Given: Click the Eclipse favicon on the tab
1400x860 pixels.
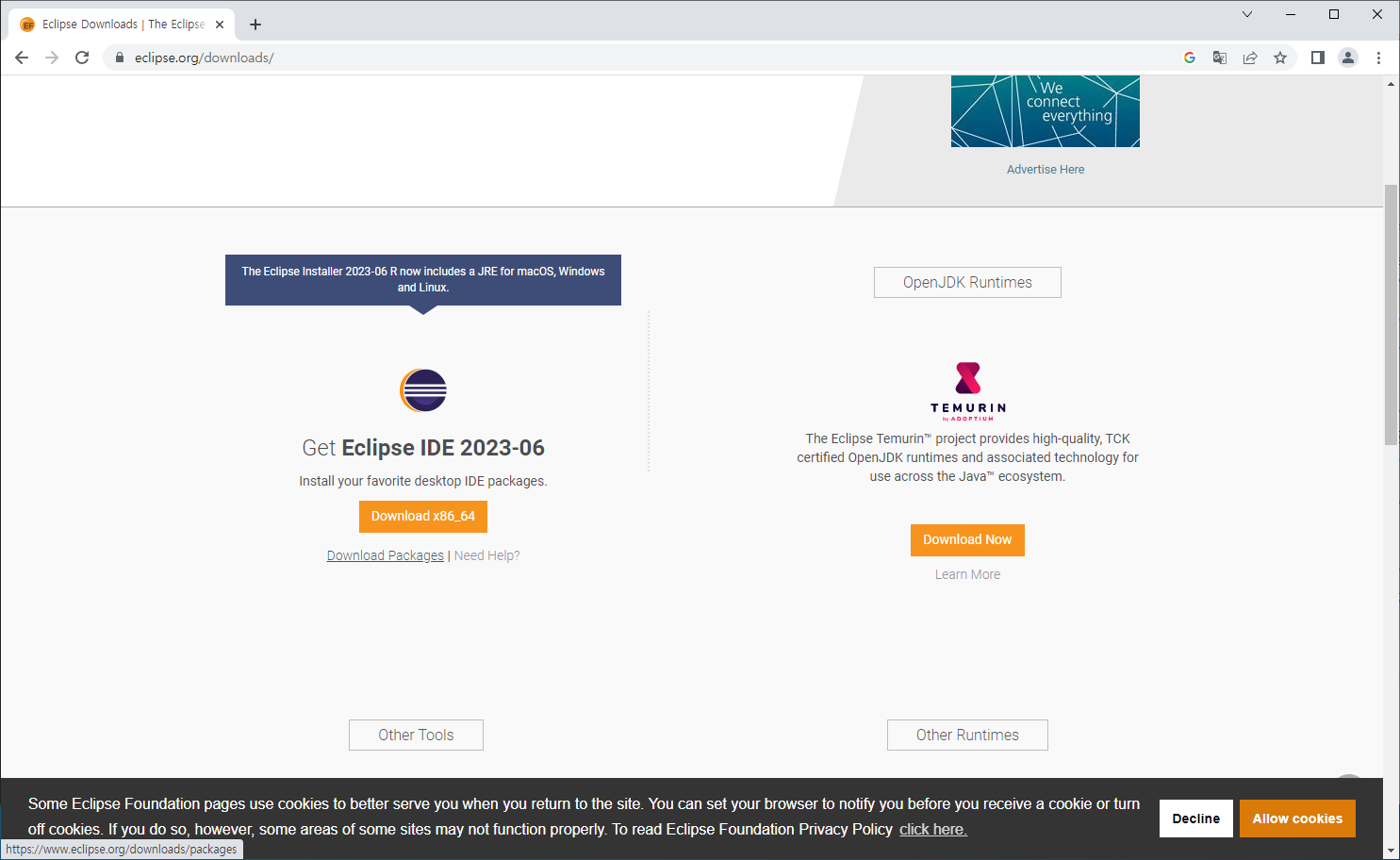Looking at the screenshot, I should pyautogui.click(x=27, y=25).
